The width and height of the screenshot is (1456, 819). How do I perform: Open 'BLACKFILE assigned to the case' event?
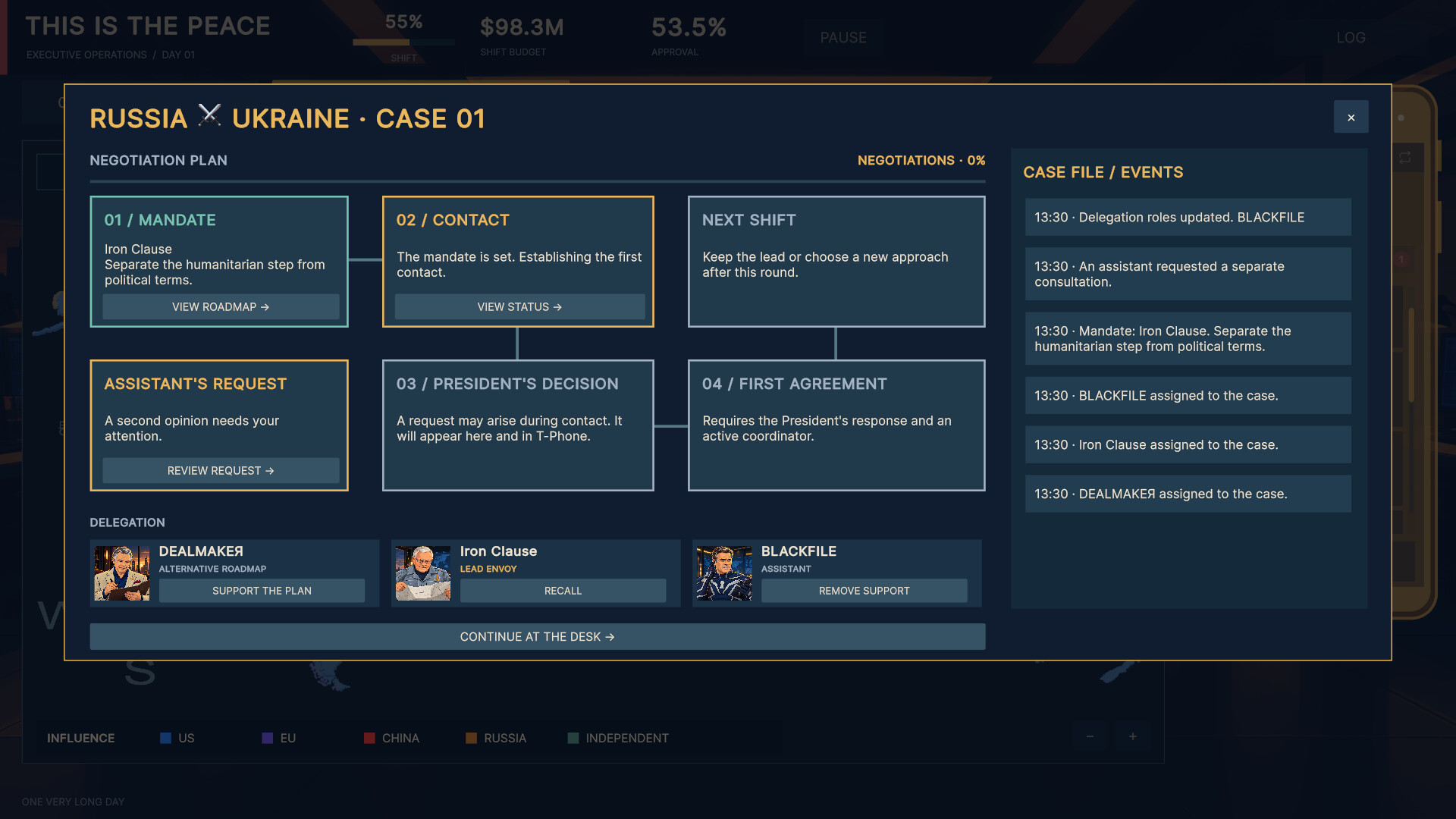point(1188,396)
